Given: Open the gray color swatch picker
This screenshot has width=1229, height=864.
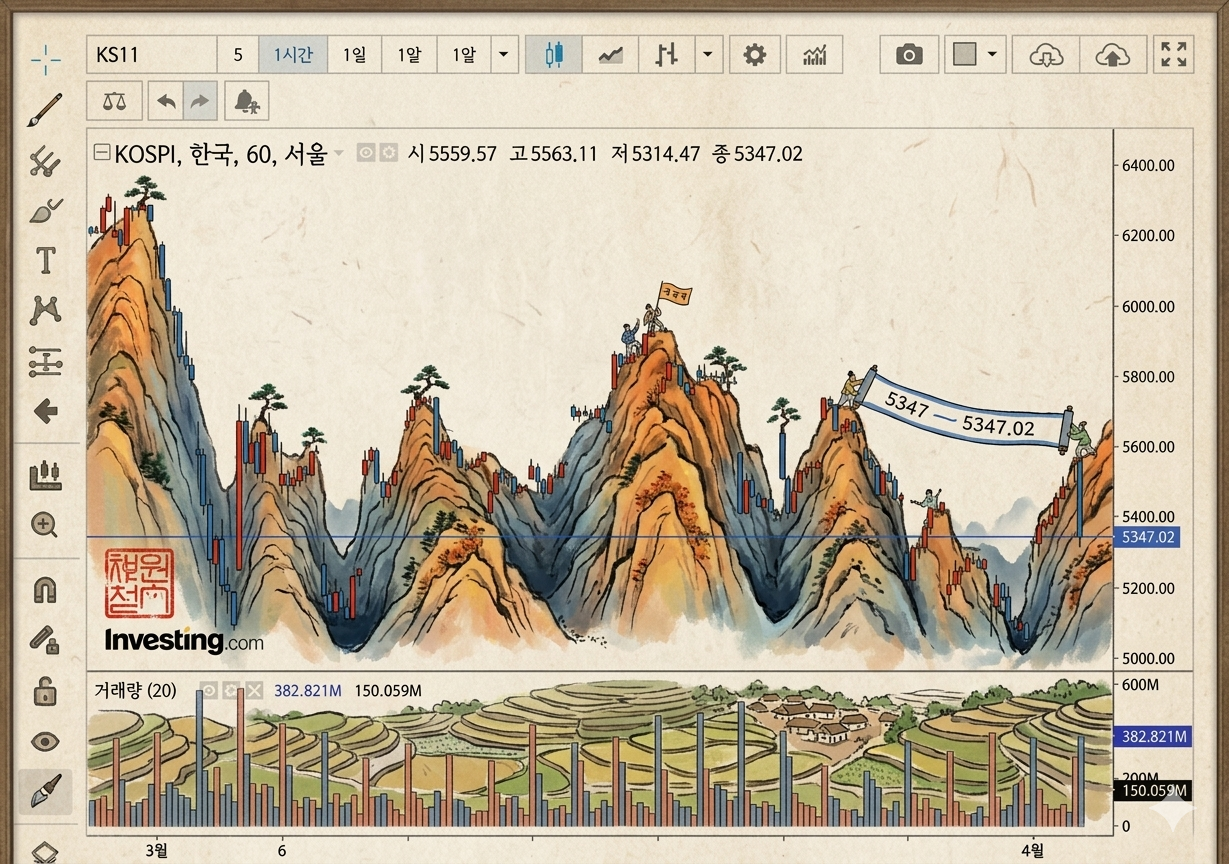Looking at the screenshot, I should pyautogui.click(x=964, y=55).
